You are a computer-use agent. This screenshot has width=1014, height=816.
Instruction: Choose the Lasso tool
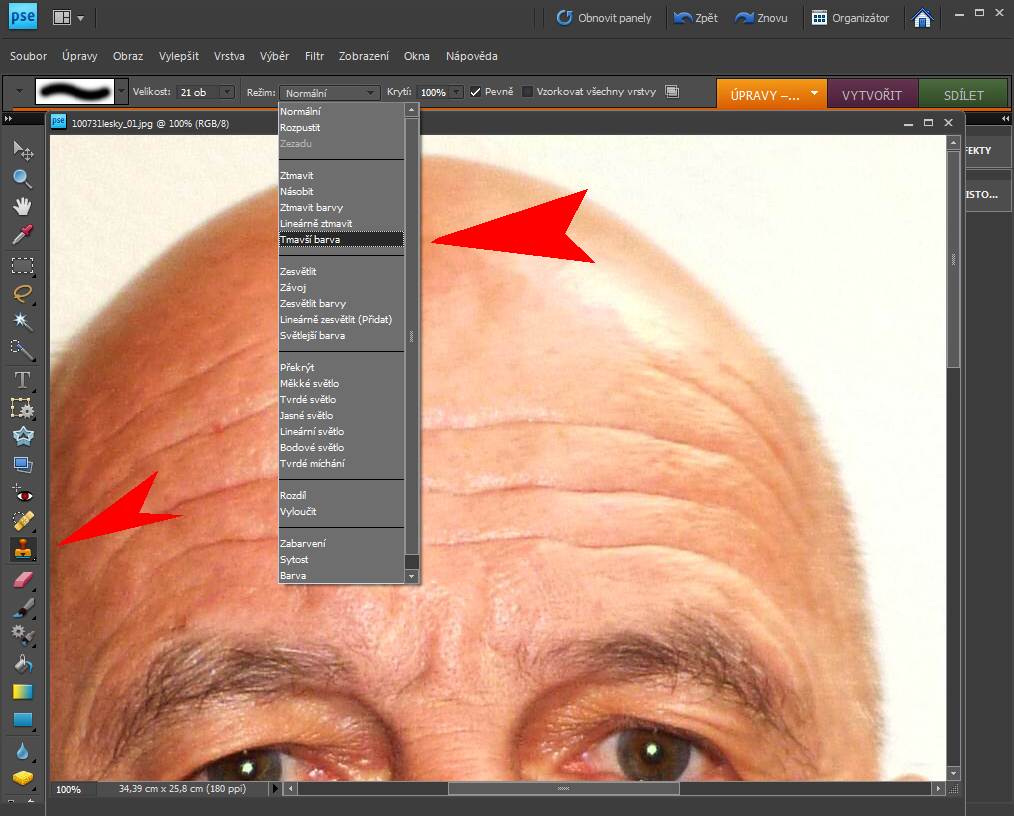[x=22, y=293]
